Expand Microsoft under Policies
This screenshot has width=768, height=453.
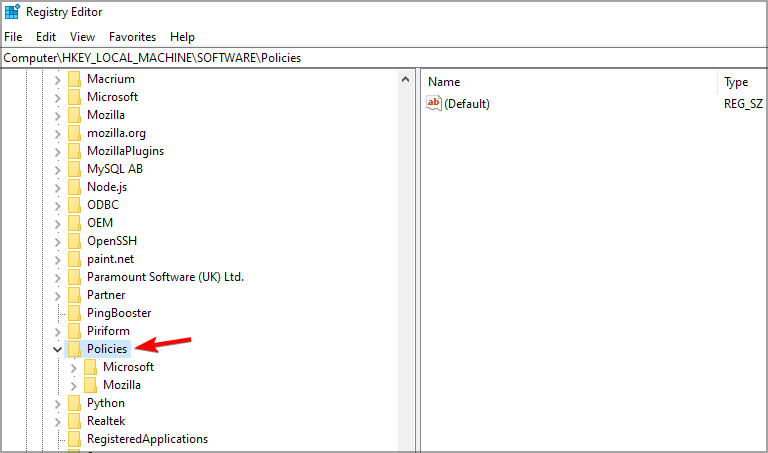(x=73, y=367)
